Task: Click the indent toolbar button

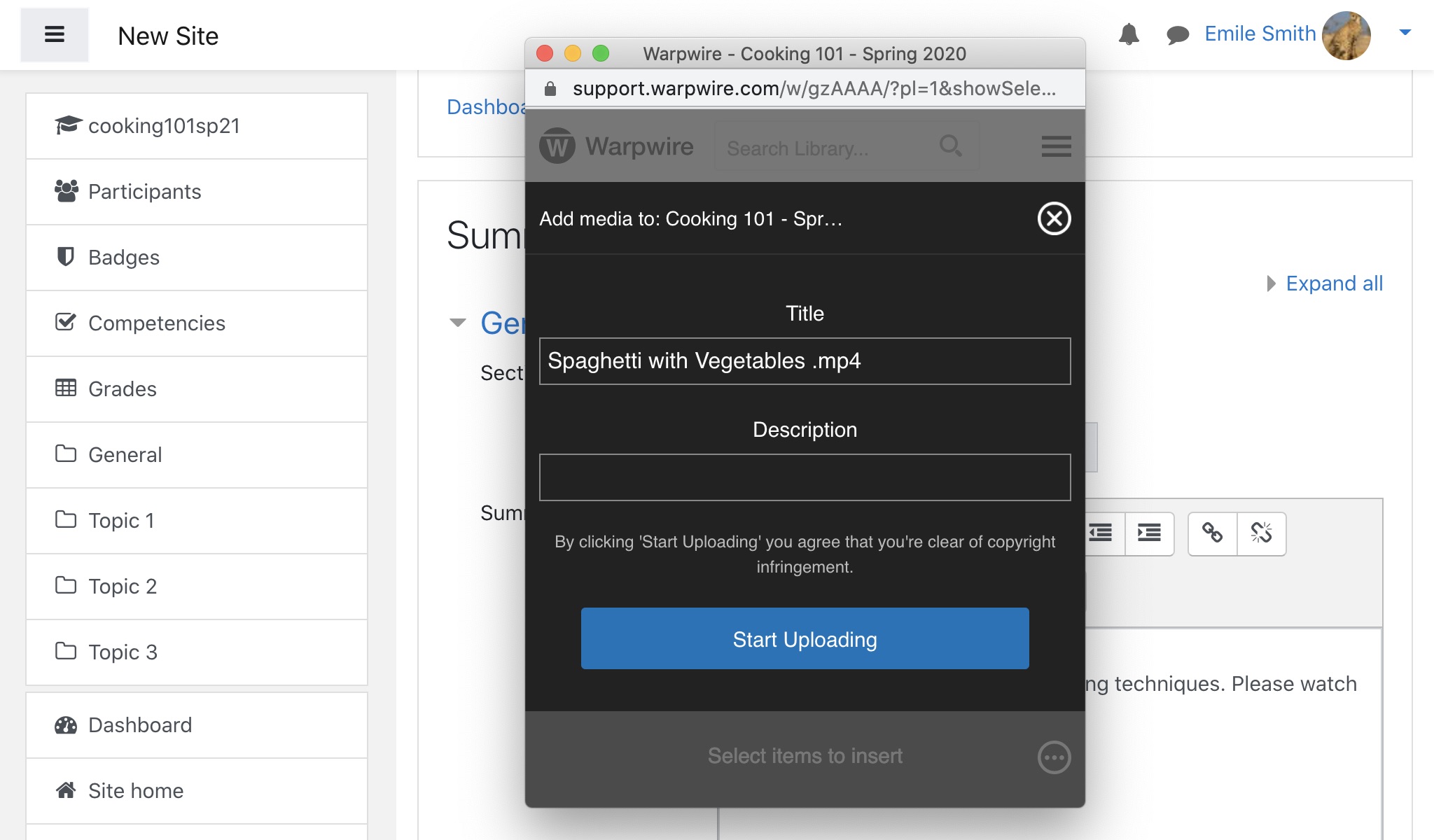Action: 1149,533
